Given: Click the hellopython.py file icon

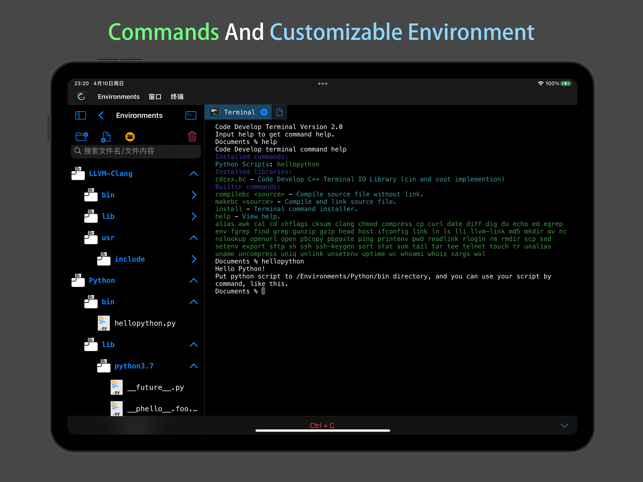Looking at the screenshot, I should 104,323.
